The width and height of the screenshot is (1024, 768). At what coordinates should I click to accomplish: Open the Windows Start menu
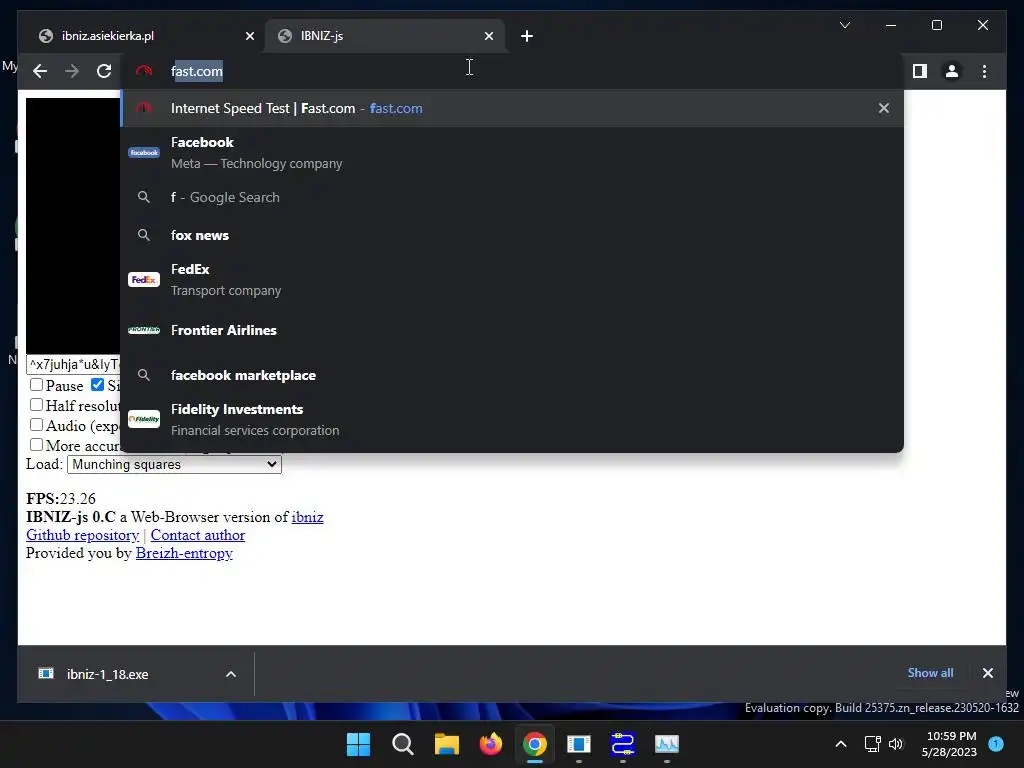(x=358, y=744)
